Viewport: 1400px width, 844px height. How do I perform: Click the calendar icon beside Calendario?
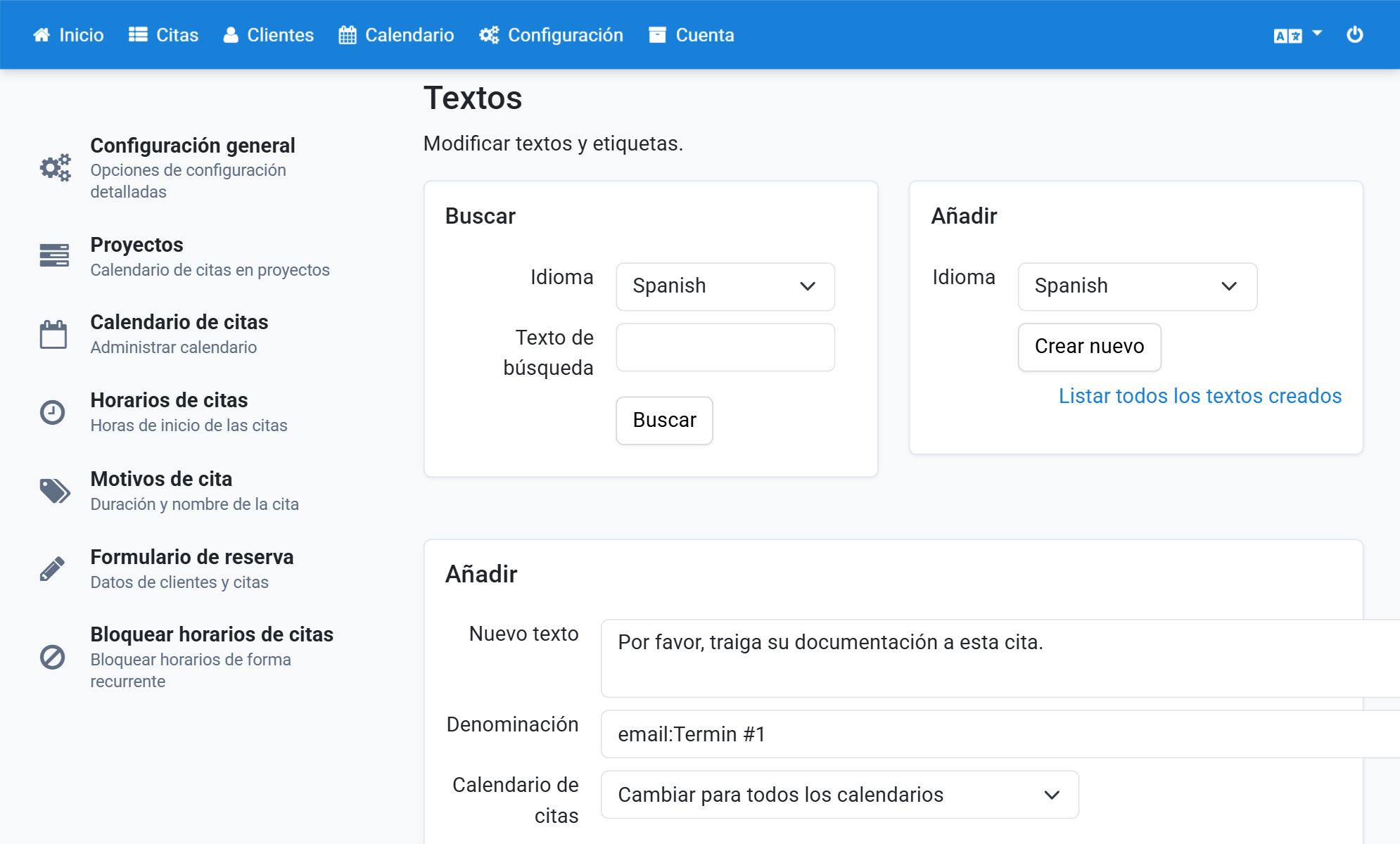tap(348, 35)
